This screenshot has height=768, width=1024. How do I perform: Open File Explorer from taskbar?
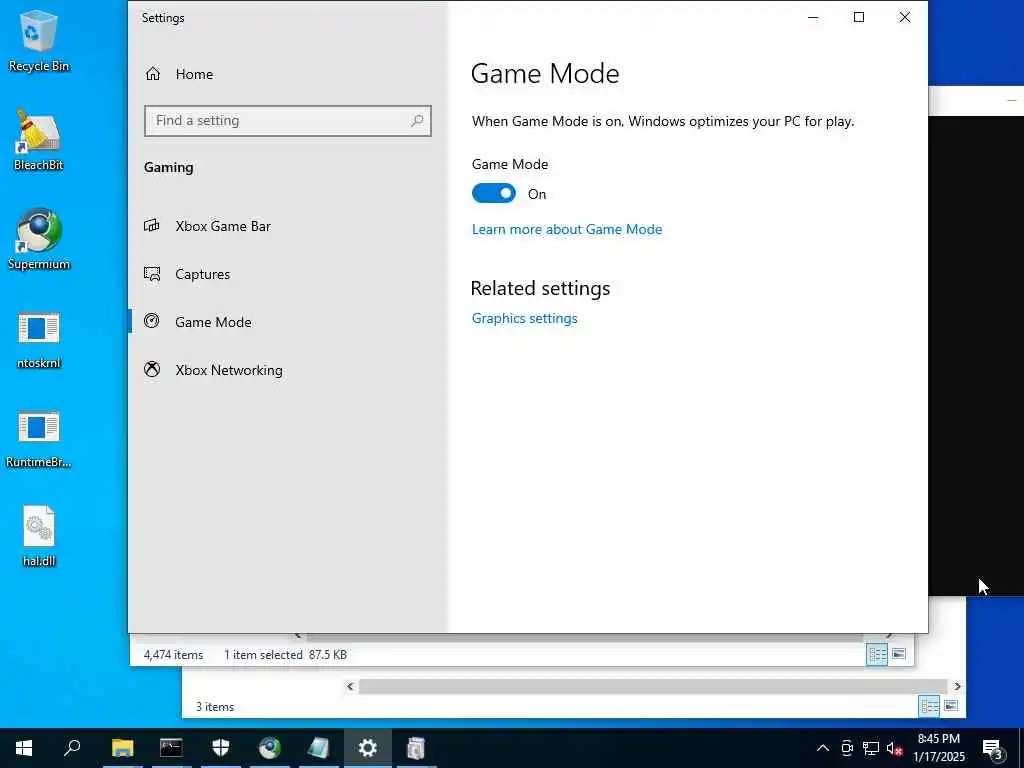click(122, 748)
